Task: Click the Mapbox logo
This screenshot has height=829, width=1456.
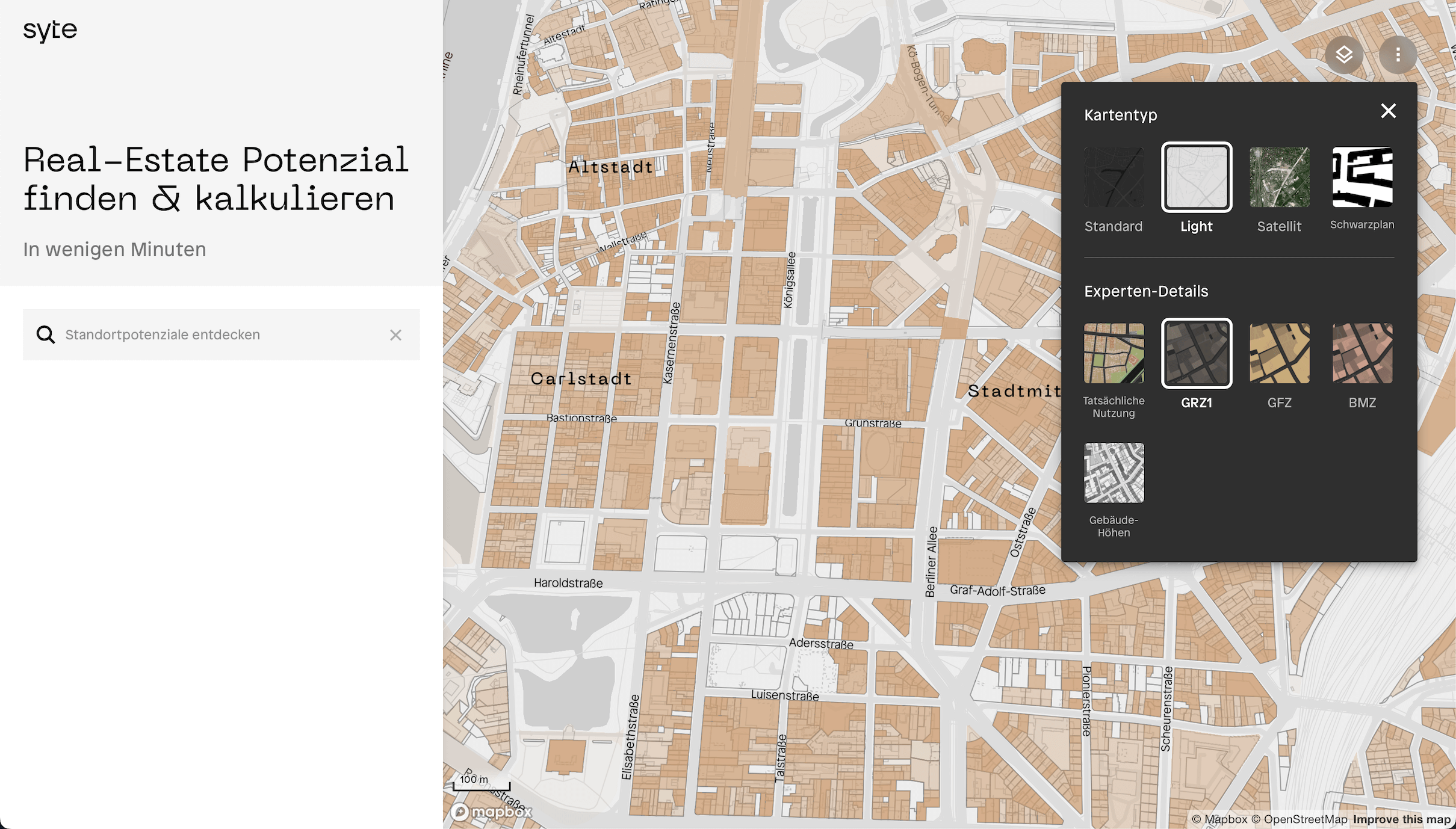Action: (492, 812)
